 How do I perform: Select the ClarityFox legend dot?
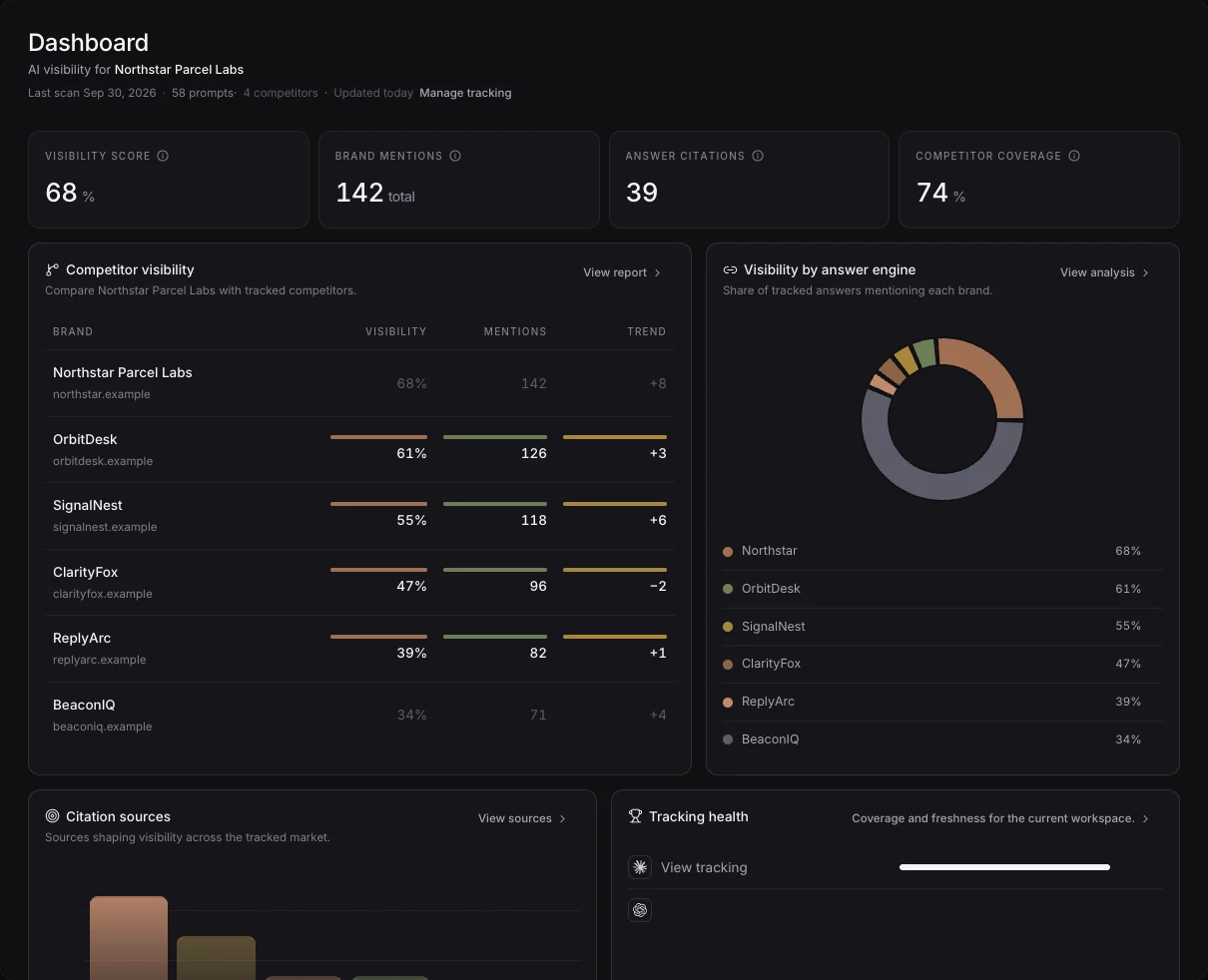(728, 664)
